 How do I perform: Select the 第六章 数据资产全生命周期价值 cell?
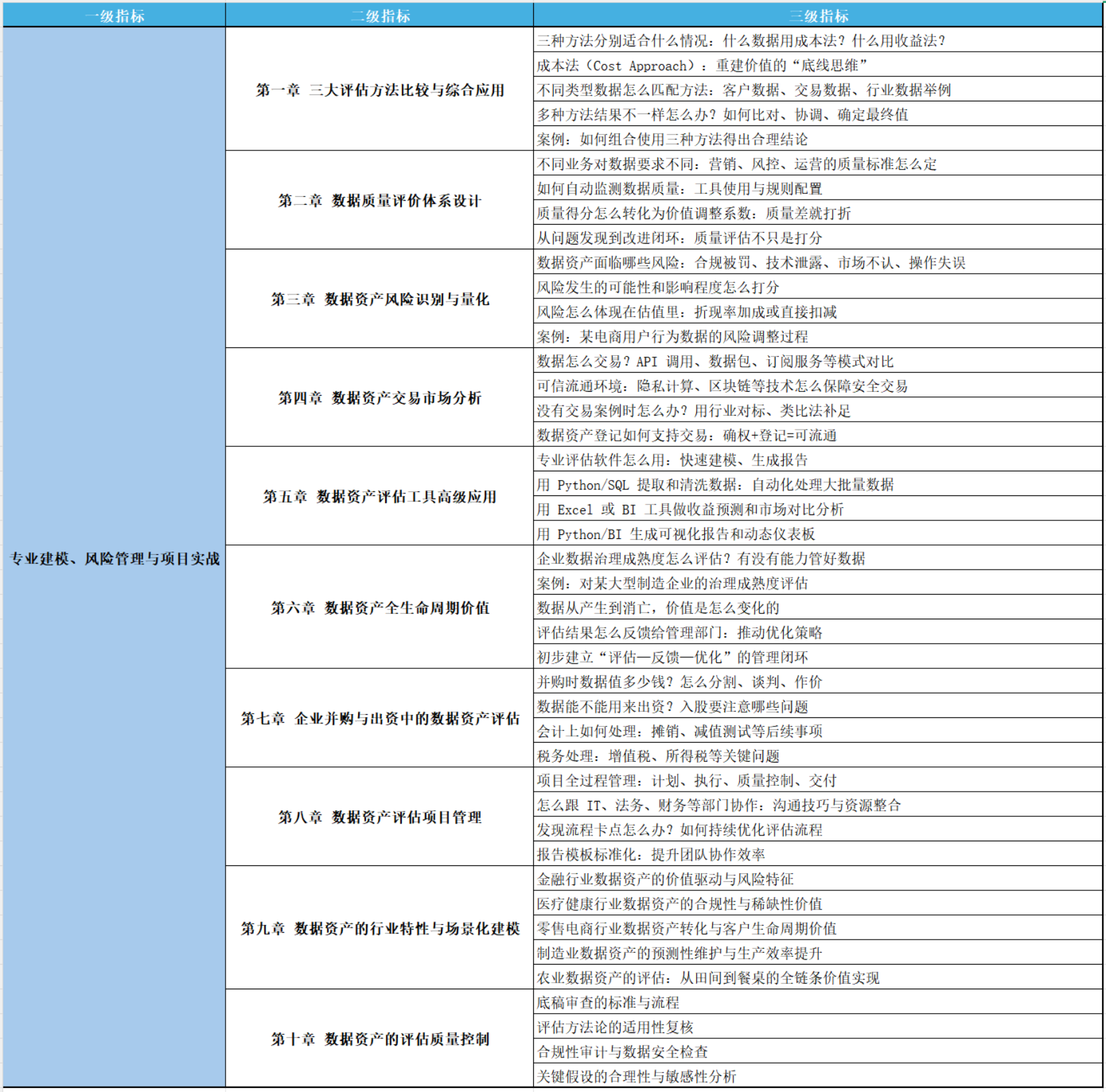coord(379,607)
